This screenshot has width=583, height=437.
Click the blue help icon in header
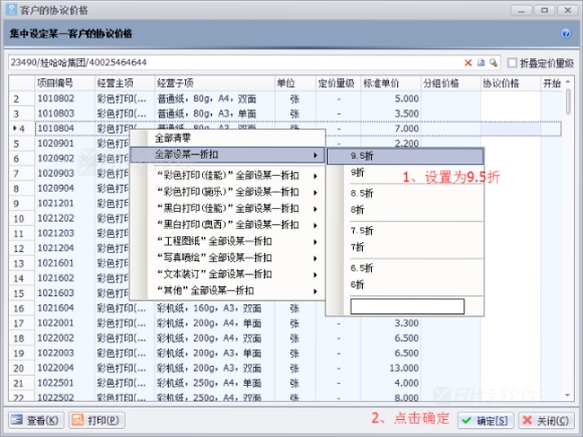coord(566,33)
